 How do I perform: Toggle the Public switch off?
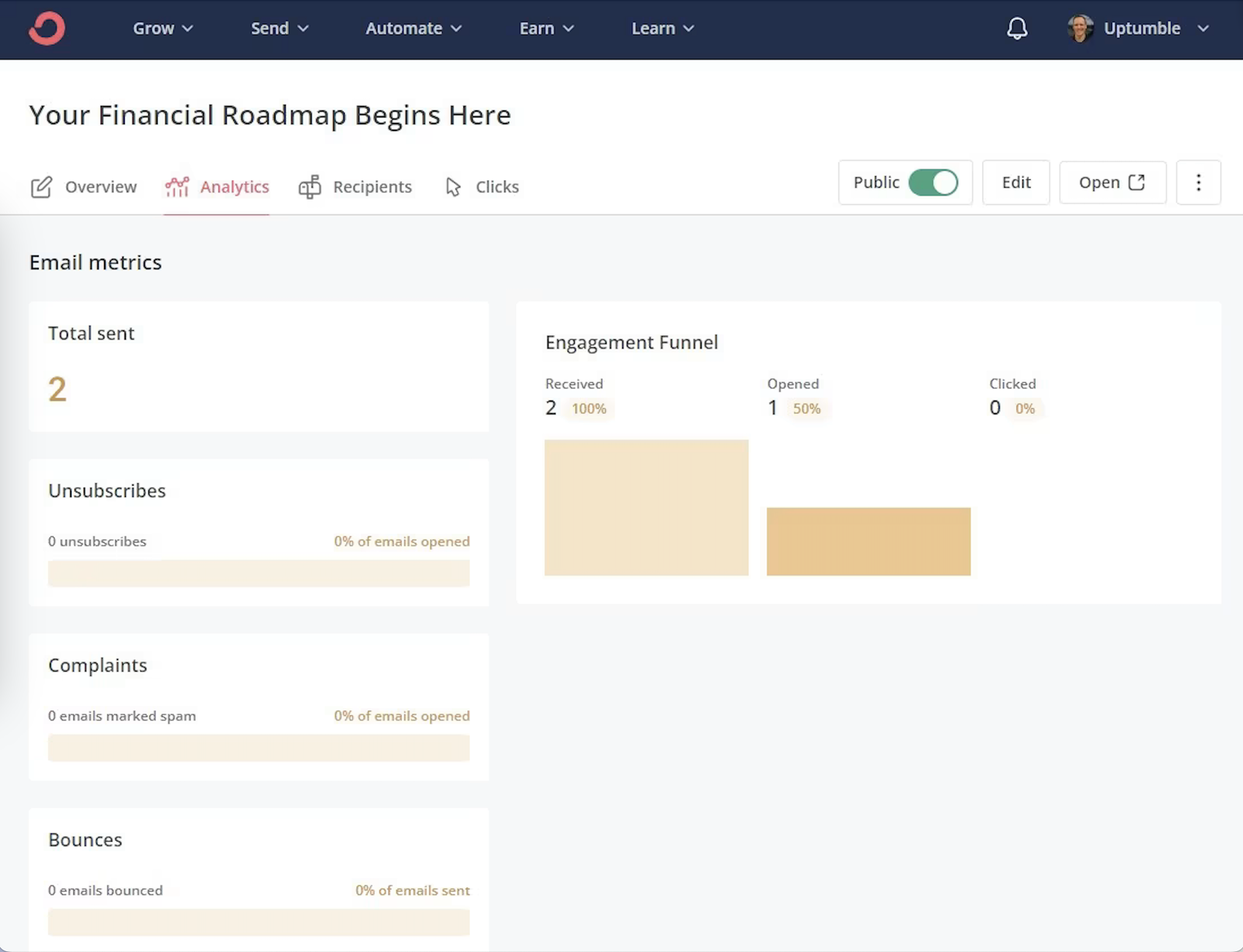pyautogui.click(x=933, y=182)
